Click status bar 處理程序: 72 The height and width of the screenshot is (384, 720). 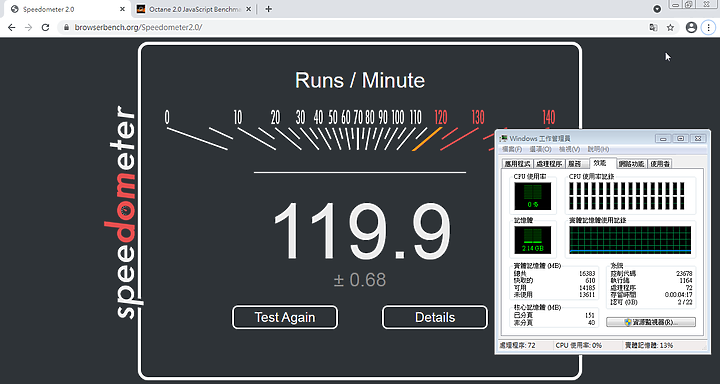pos(518,345)
